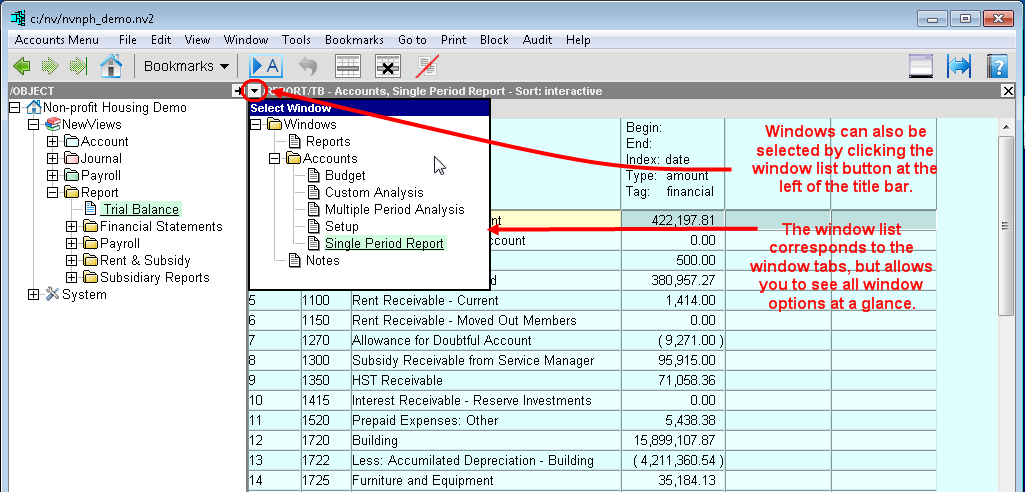
Task: Click the table grid toolbar icon
Action: coord(347,66)
